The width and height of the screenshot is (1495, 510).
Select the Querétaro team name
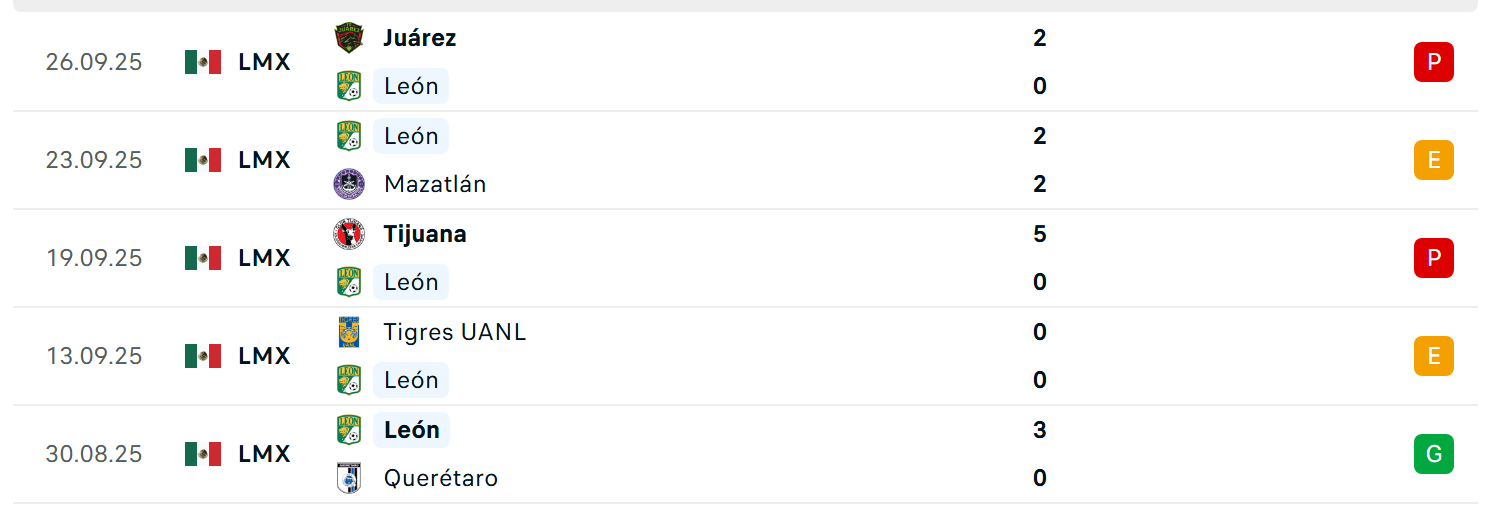pyautogui.click(x=441, y=478)
